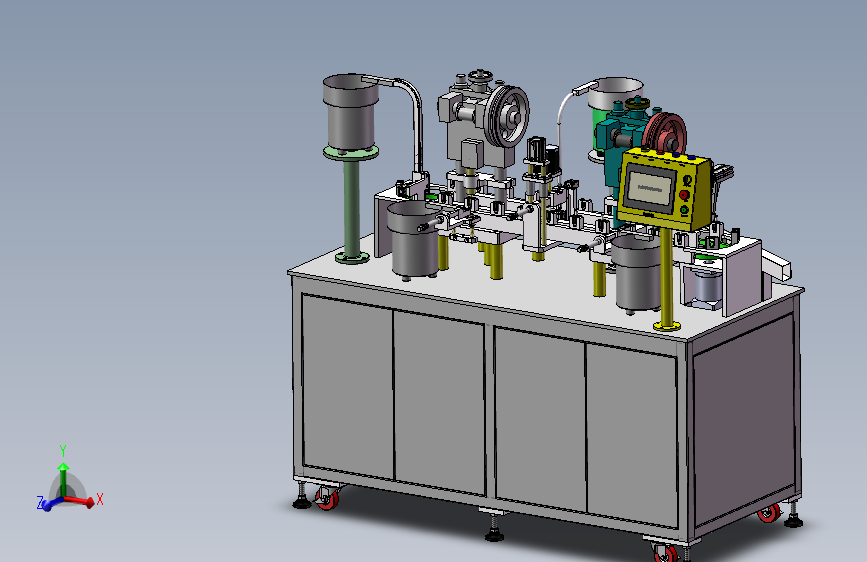Click the green Y axis of the orientation triad

pos(63,480)
